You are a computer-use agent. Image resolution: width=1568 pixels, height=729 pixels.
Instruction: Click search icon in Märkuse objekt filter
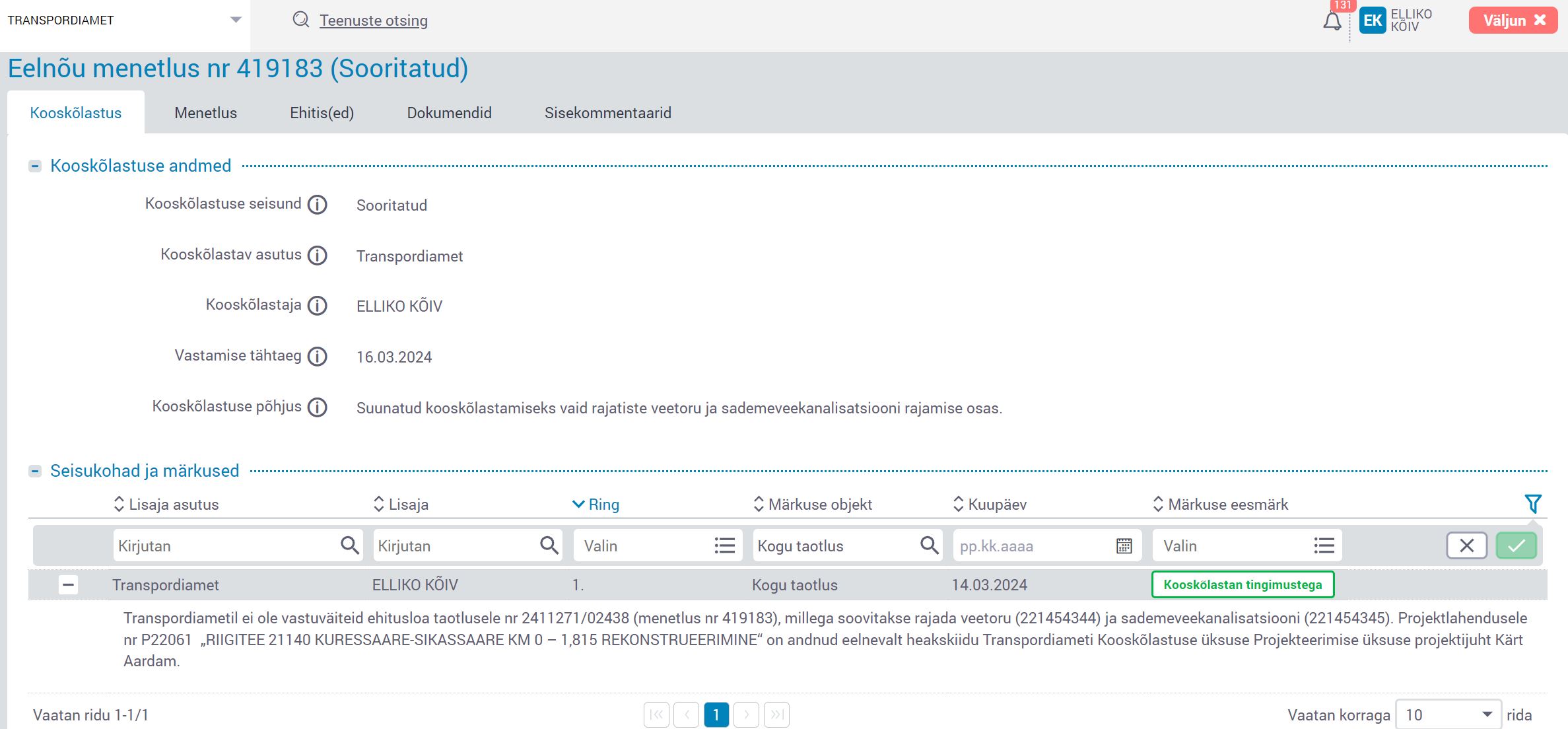click(x=930, y=545)
